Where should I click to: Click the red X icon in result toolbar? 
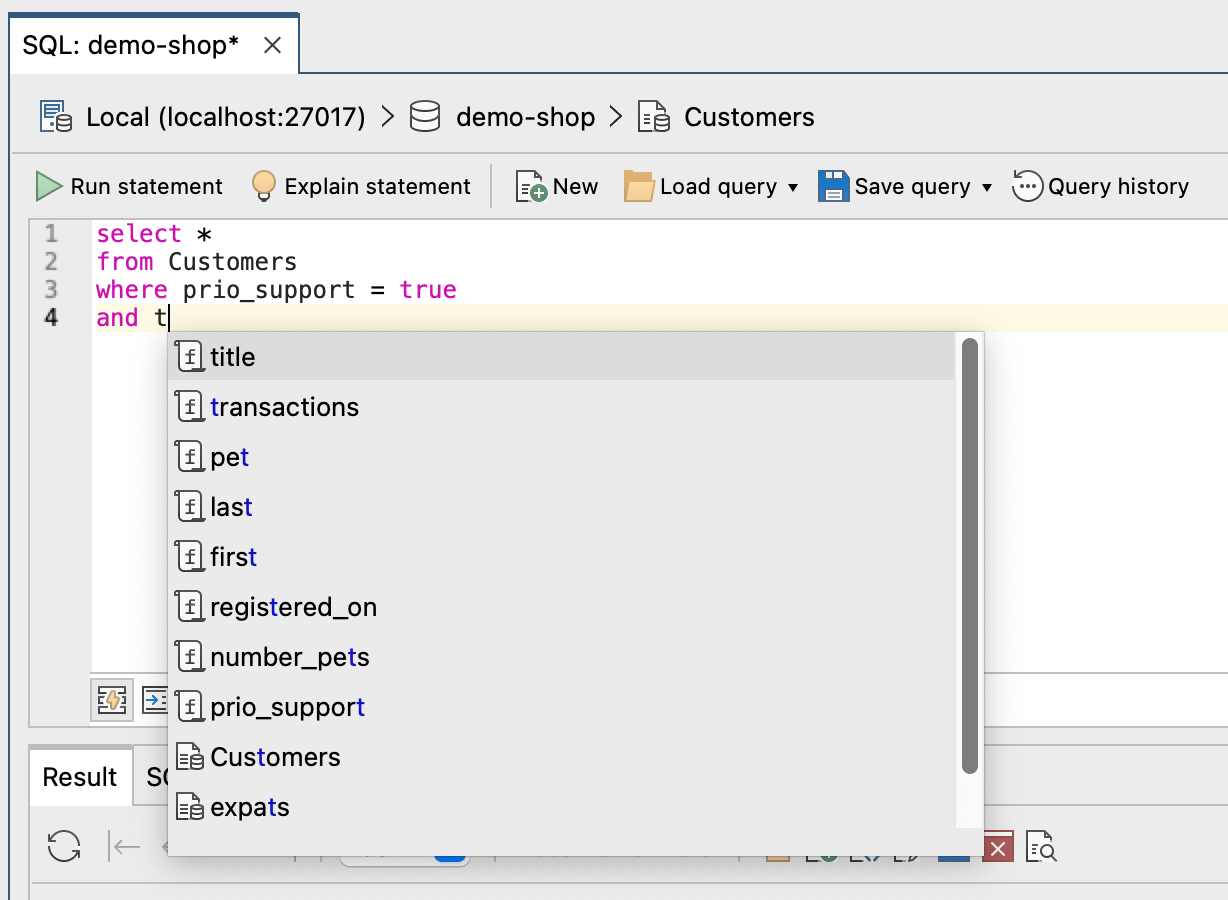click(997, 848)
